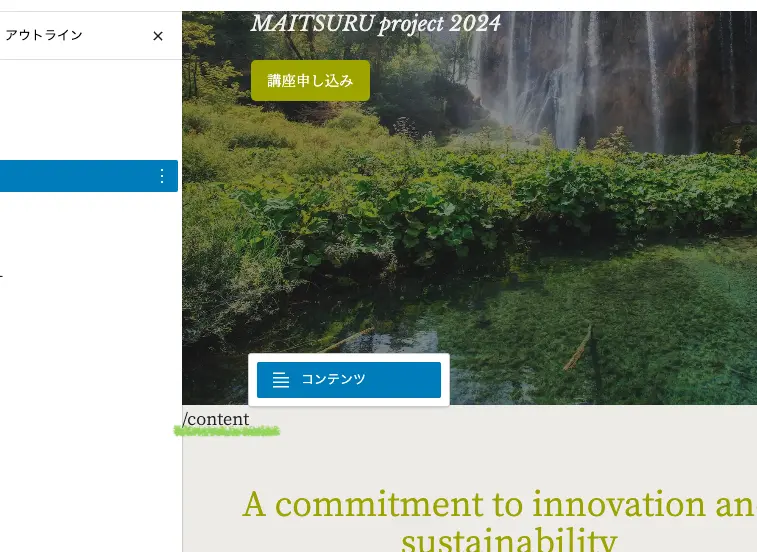The height and width of the screenshot is (552, 757).
Task: Click the green squiggle under /content
Action: (x=227, y=431)
